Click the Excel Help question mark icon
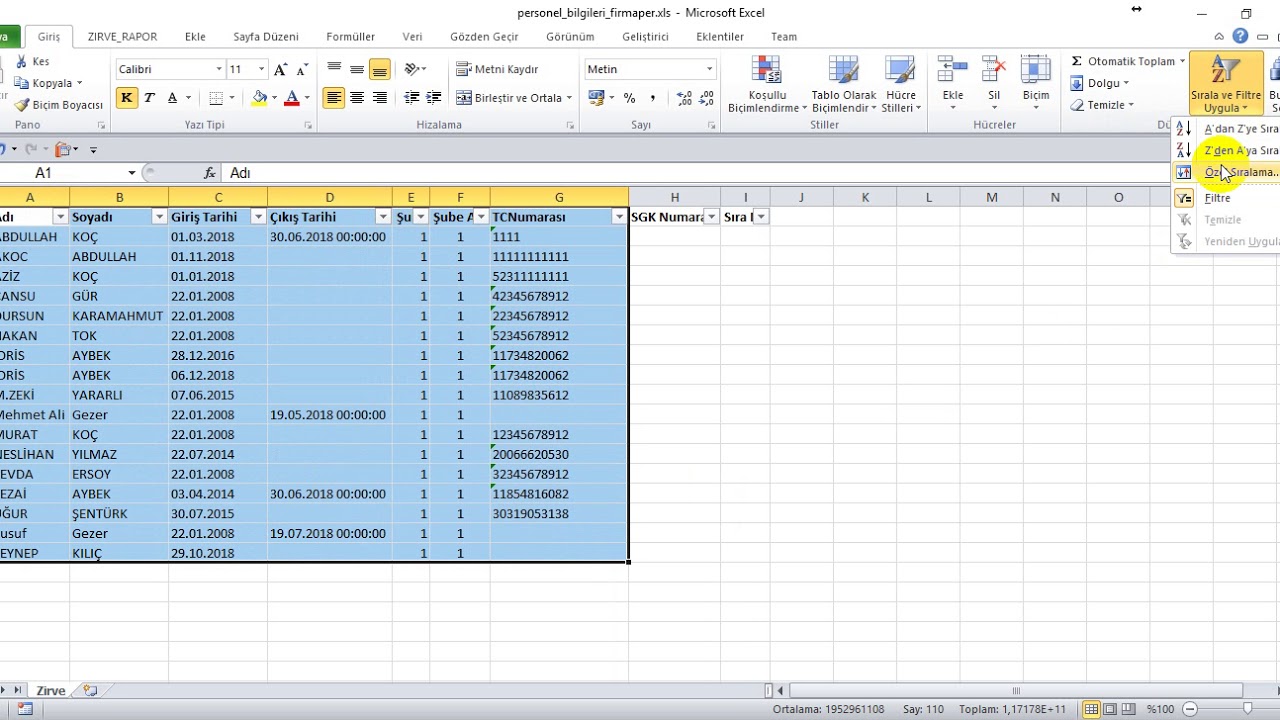This screenshot has width=1280, height=720. 1240,37
